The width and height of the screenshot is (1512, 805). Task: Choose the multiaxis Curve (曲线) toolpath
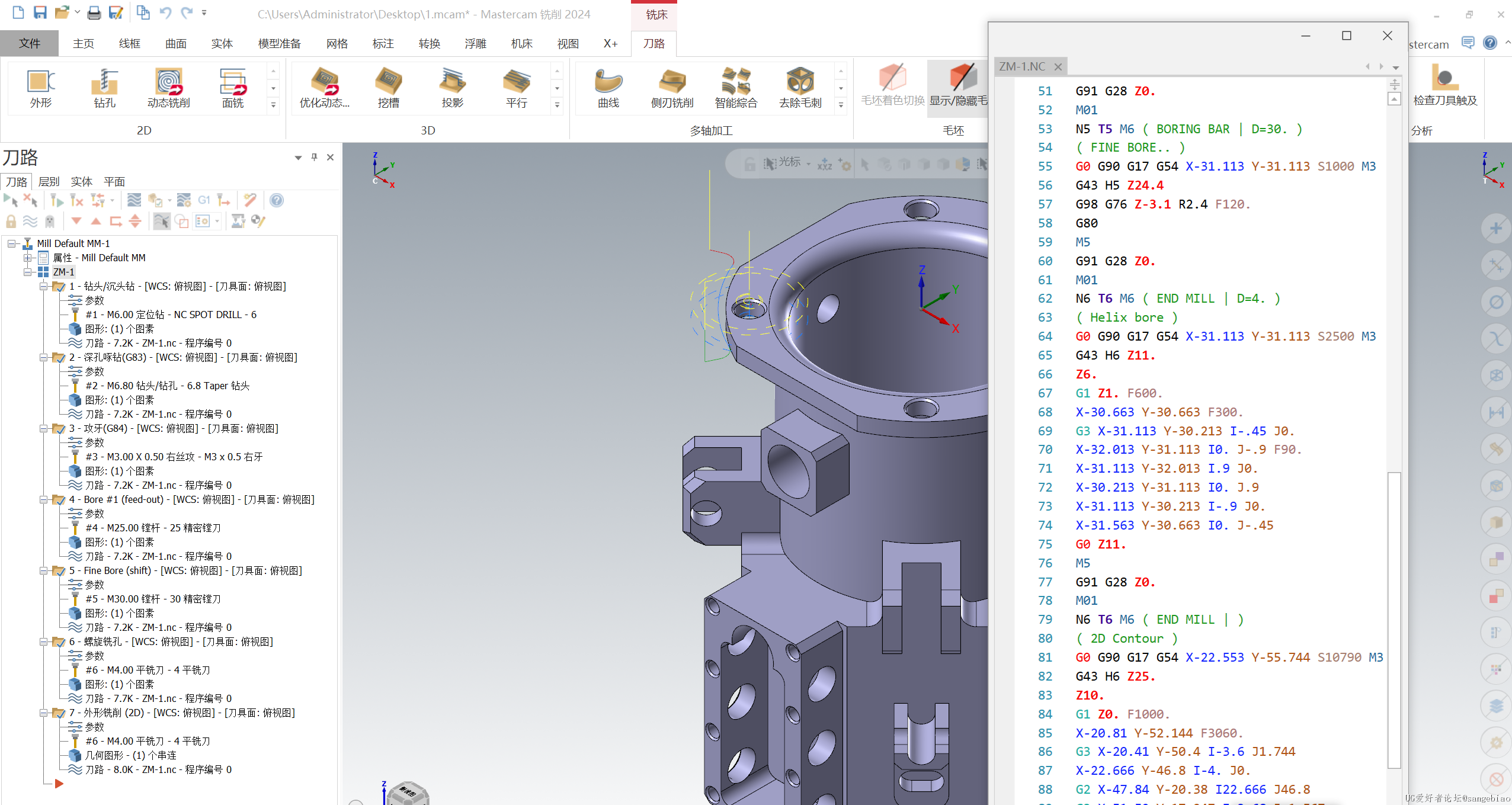[x=608, y=88]
